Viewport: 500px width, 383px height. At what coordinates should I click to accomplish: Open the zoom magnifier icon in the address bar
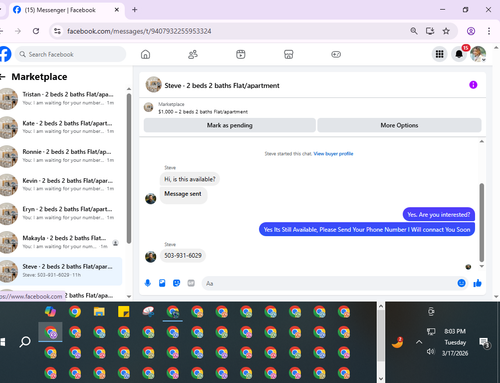[414, 31]
